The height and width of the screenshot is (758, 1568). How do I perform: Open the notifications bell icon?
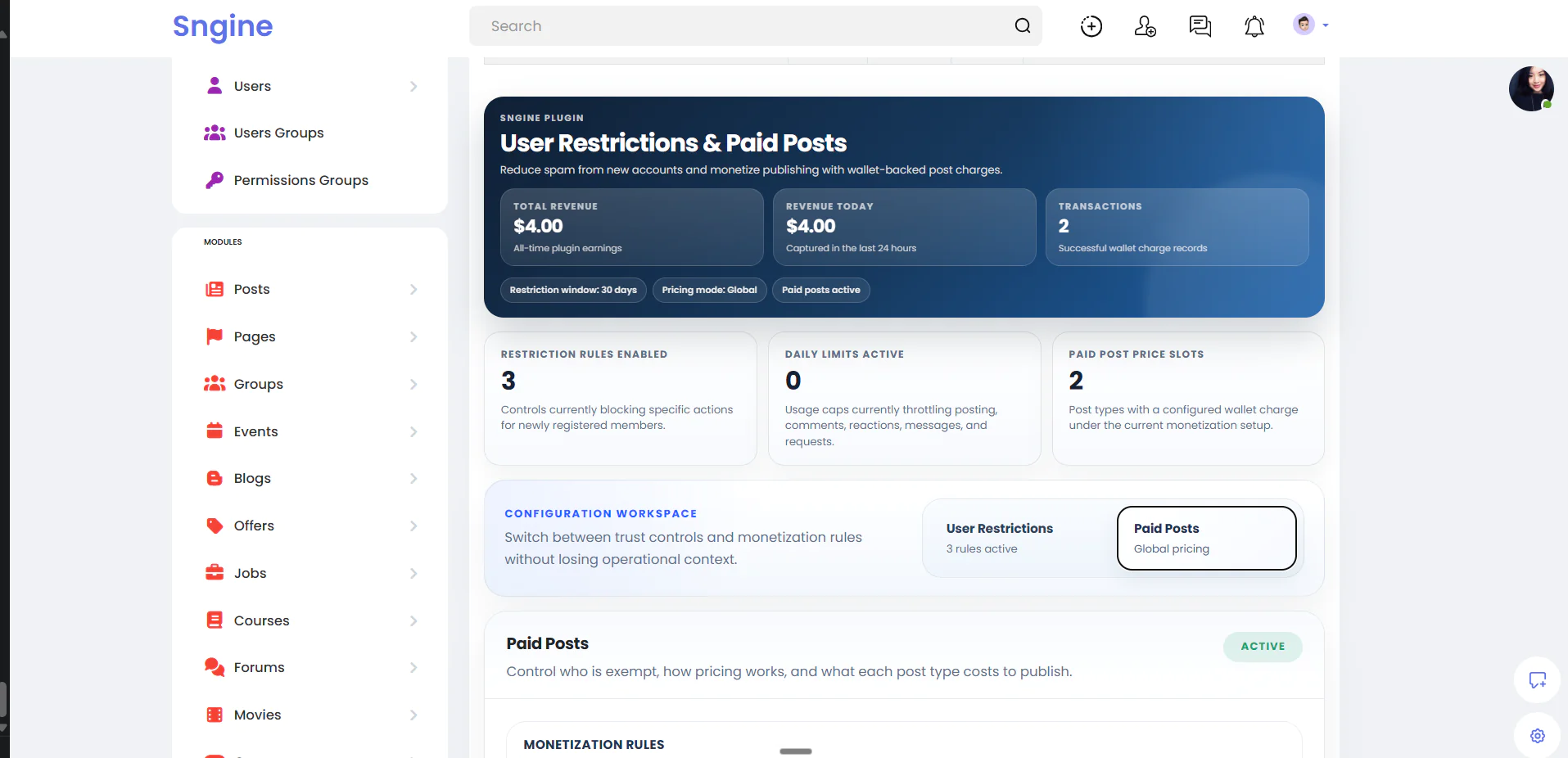(1254, 26)
